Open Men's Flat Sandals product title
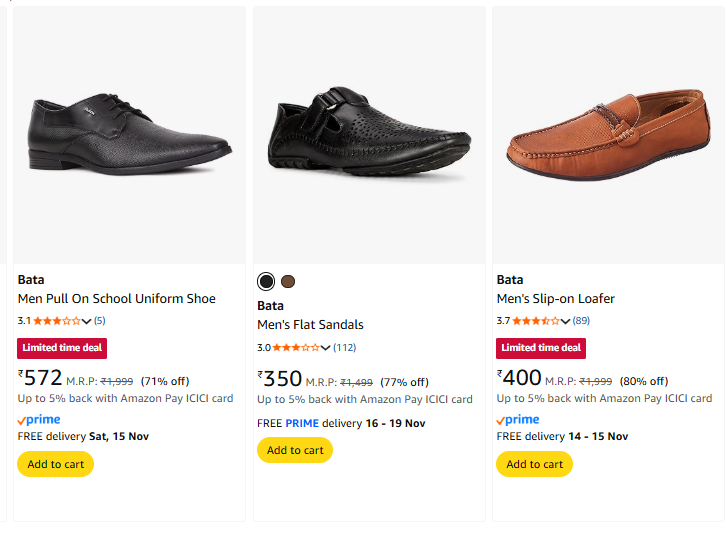This screenshot has height=549, width=727. click(310, 325)
